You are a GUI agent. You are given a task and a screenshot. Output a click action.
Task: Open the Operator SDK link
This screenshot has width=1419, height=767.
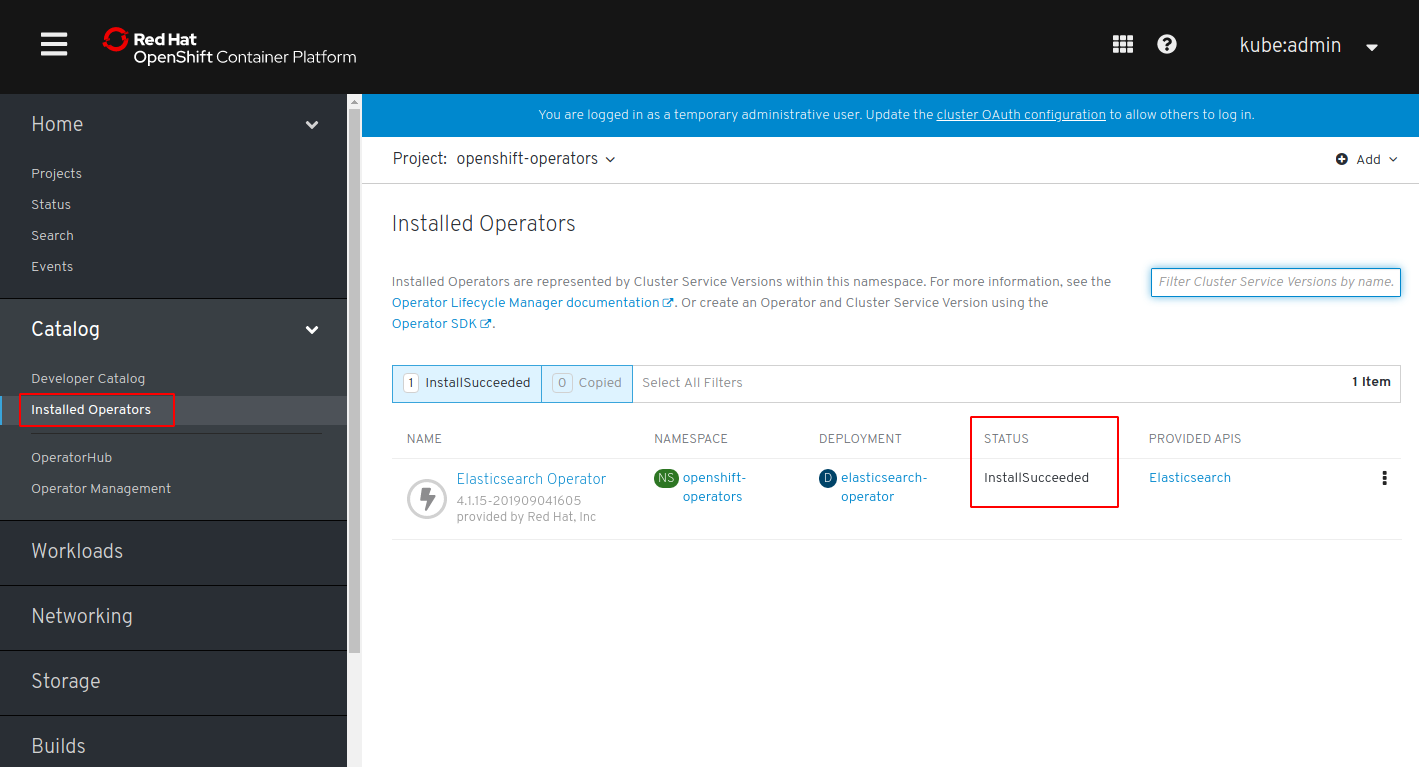click(441, 323)
